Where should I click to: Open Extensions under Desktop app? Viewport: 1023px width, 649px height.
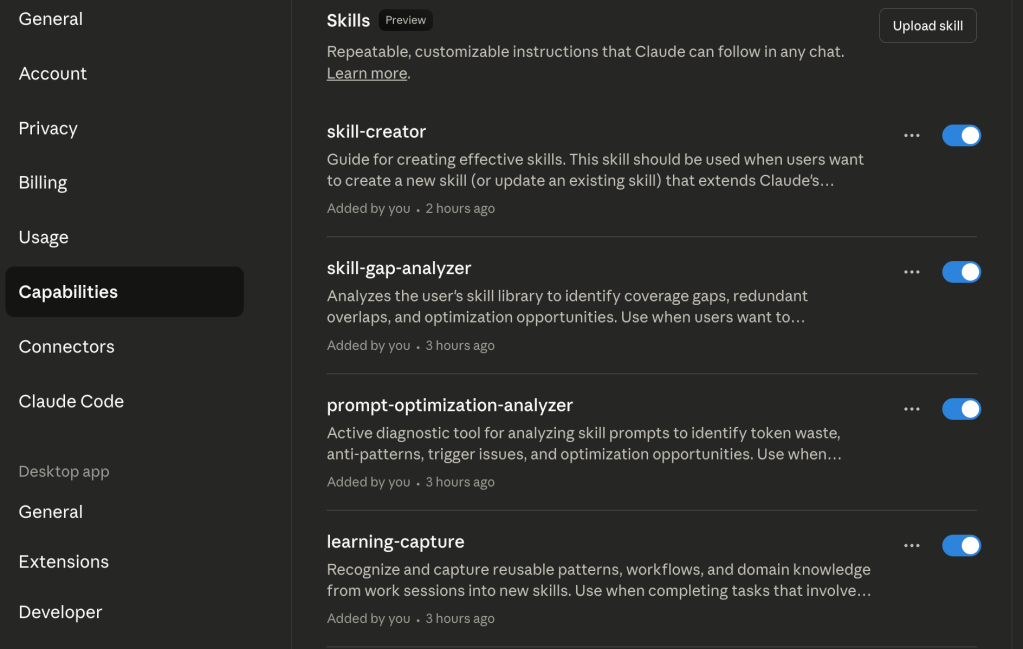coord(64,562)
